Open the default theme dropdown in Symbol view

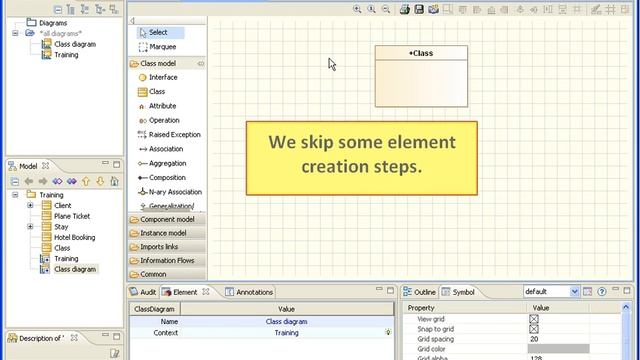point(574,291)
